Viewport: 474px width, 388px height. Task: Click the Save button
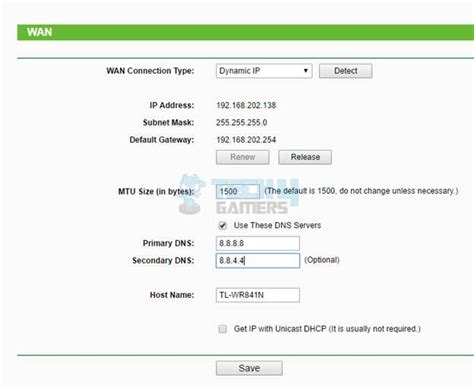click(249, 368)
